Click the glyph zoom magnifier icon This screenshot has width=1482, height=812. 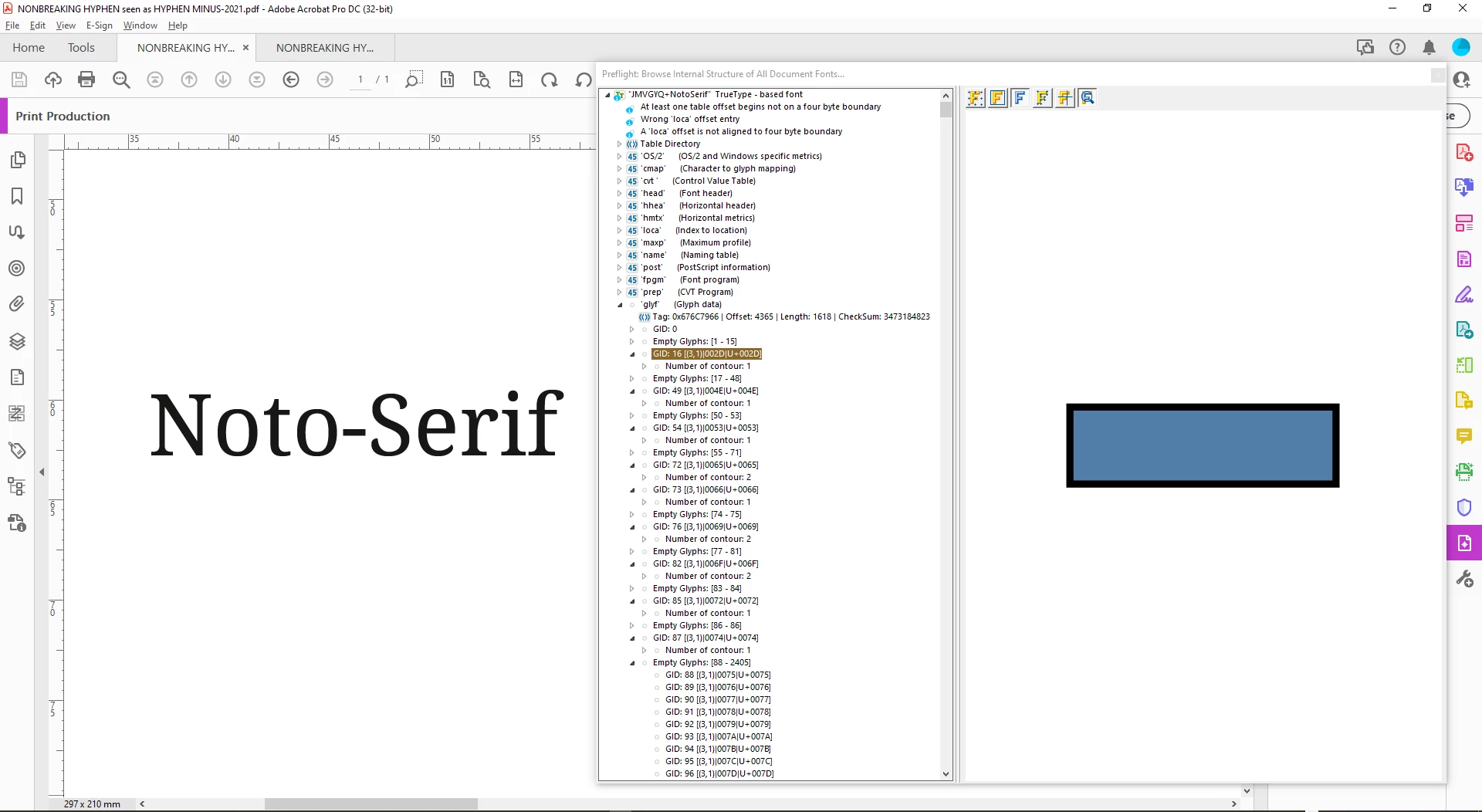(1088, 98)
